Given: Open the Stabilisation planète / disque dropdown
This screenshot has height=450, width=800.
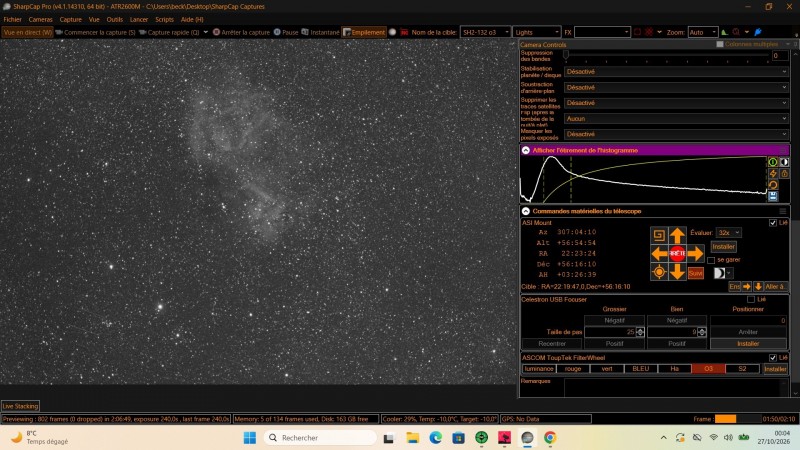Looking at the screenshot, I should [x=677, y=71].
